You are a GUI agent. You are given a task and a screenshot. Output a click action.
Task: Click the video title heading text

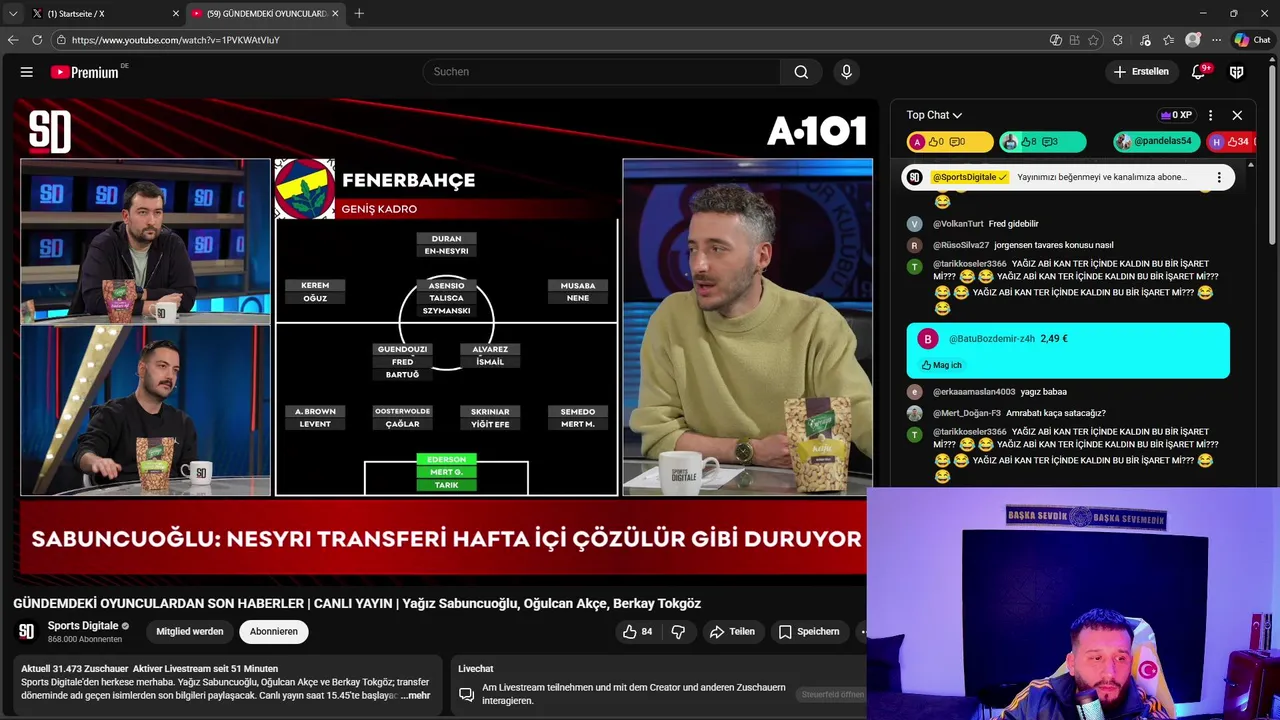[x=357, y=604]
